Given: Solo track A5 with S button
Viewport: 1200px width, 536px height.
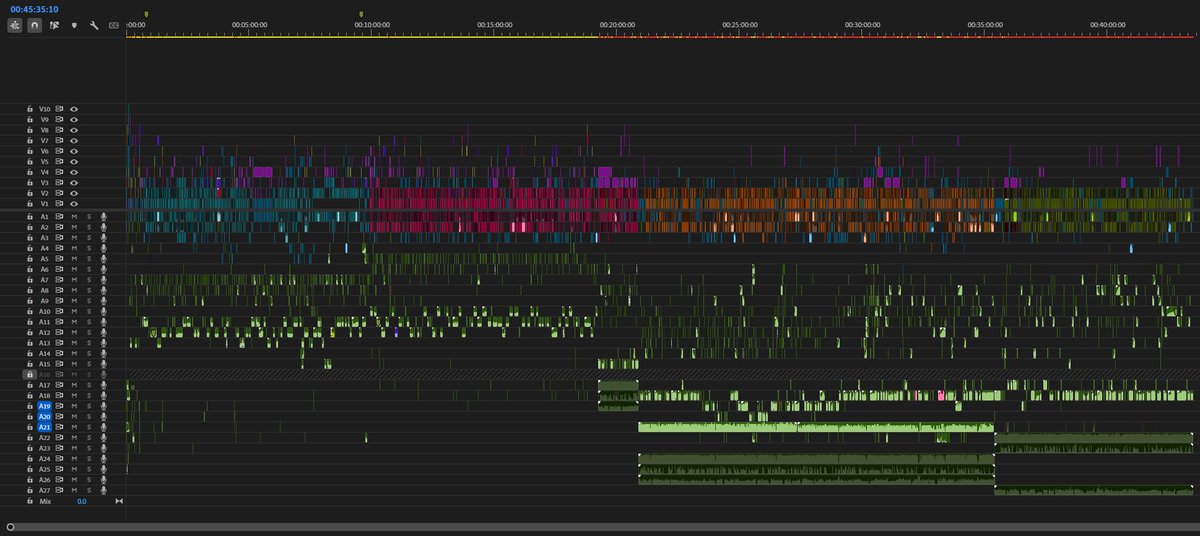Looking at the screenshot, I should (x=88, y=259).
